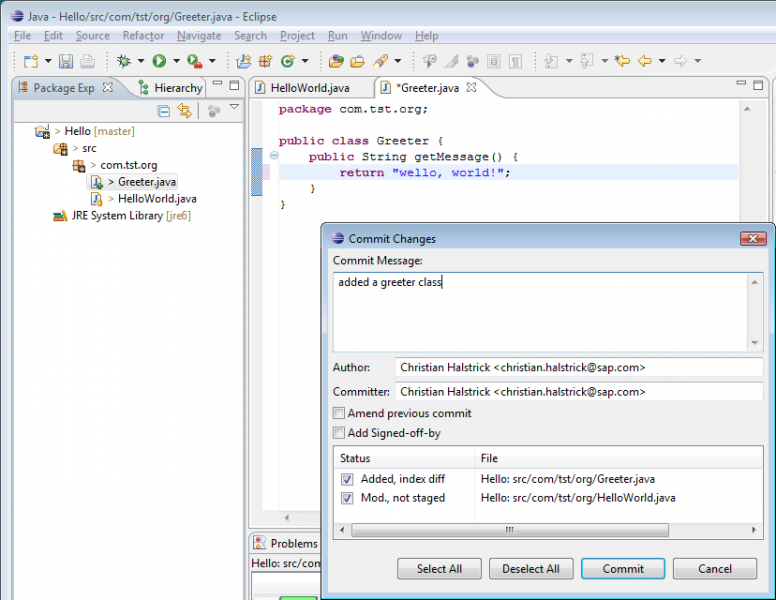Click the New Java Project icon
The width and height of the screenshot is (776, 600).
click(x=243, y=61)
